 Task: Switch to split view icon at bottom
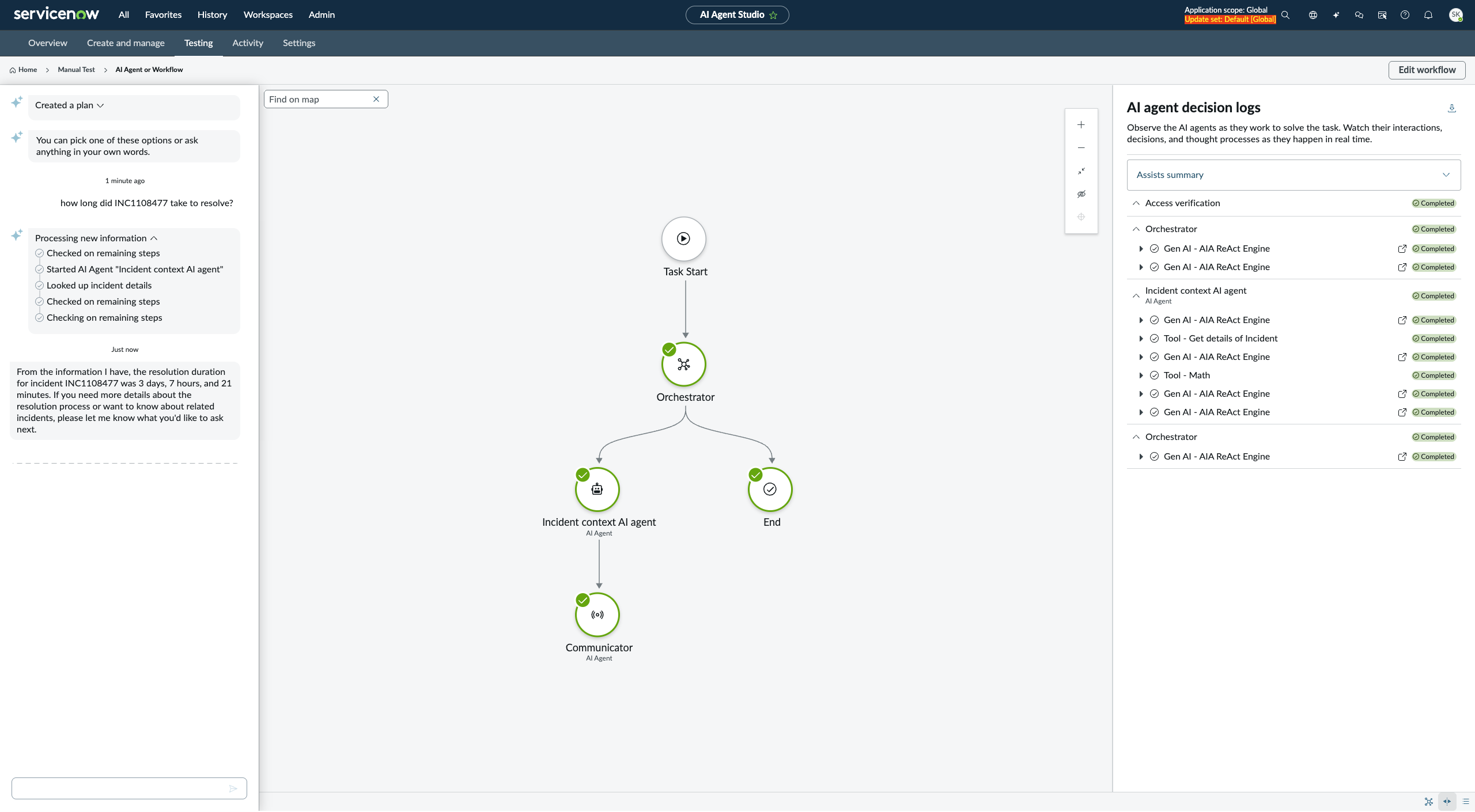coord(1447,802)
